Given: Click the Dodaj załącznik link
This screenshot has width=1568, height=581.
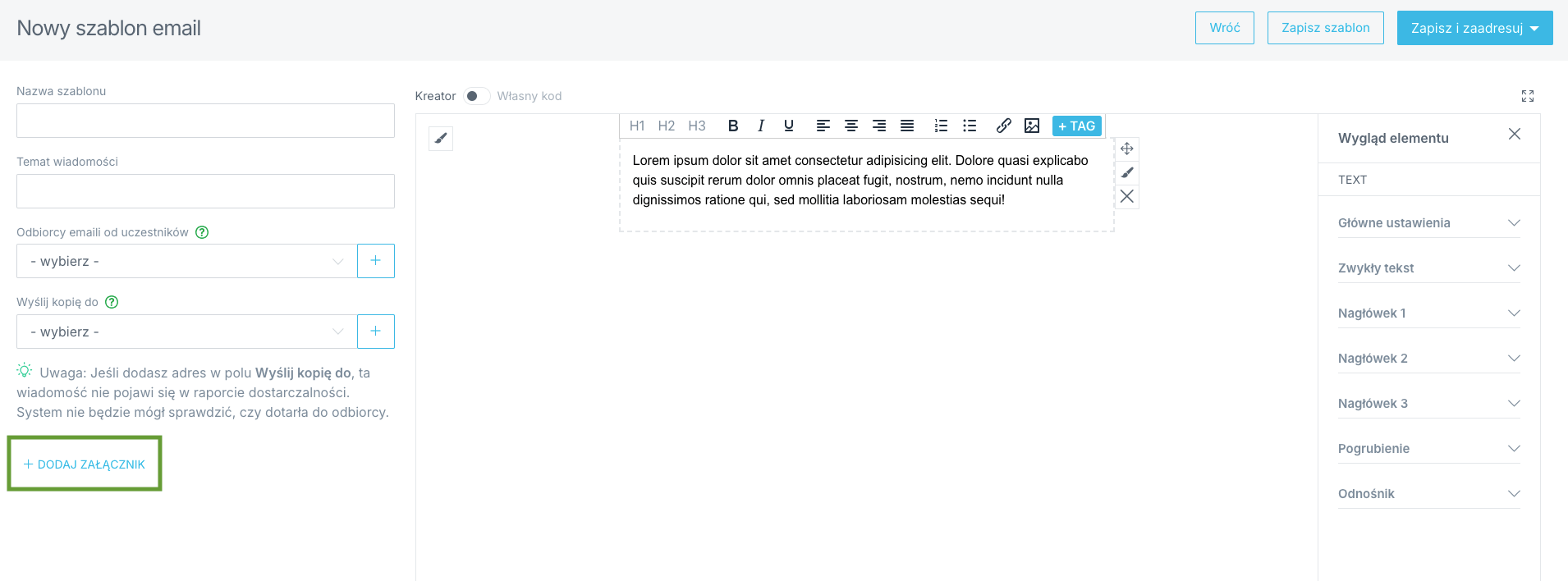Looking at the screenshot, I should 85,464.
